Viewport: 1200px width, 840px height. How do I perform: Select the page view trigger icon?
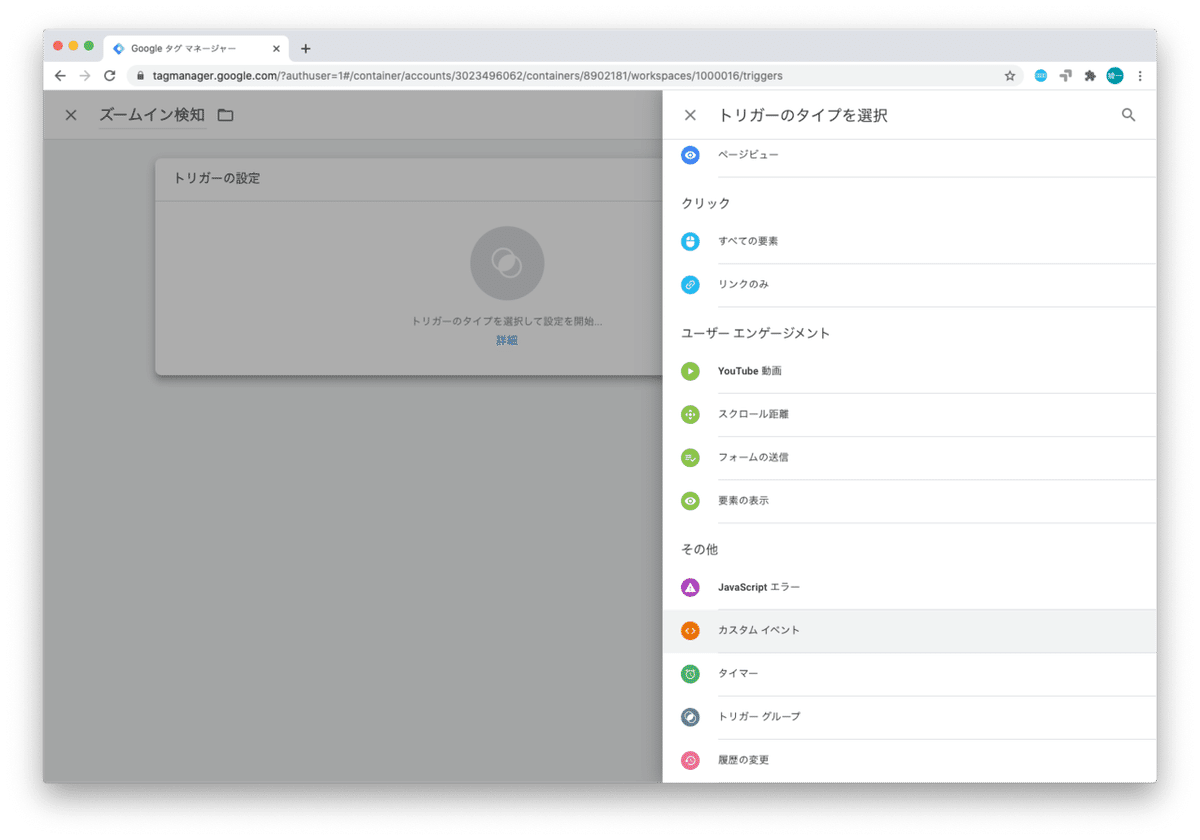click(x=690, y=155)
